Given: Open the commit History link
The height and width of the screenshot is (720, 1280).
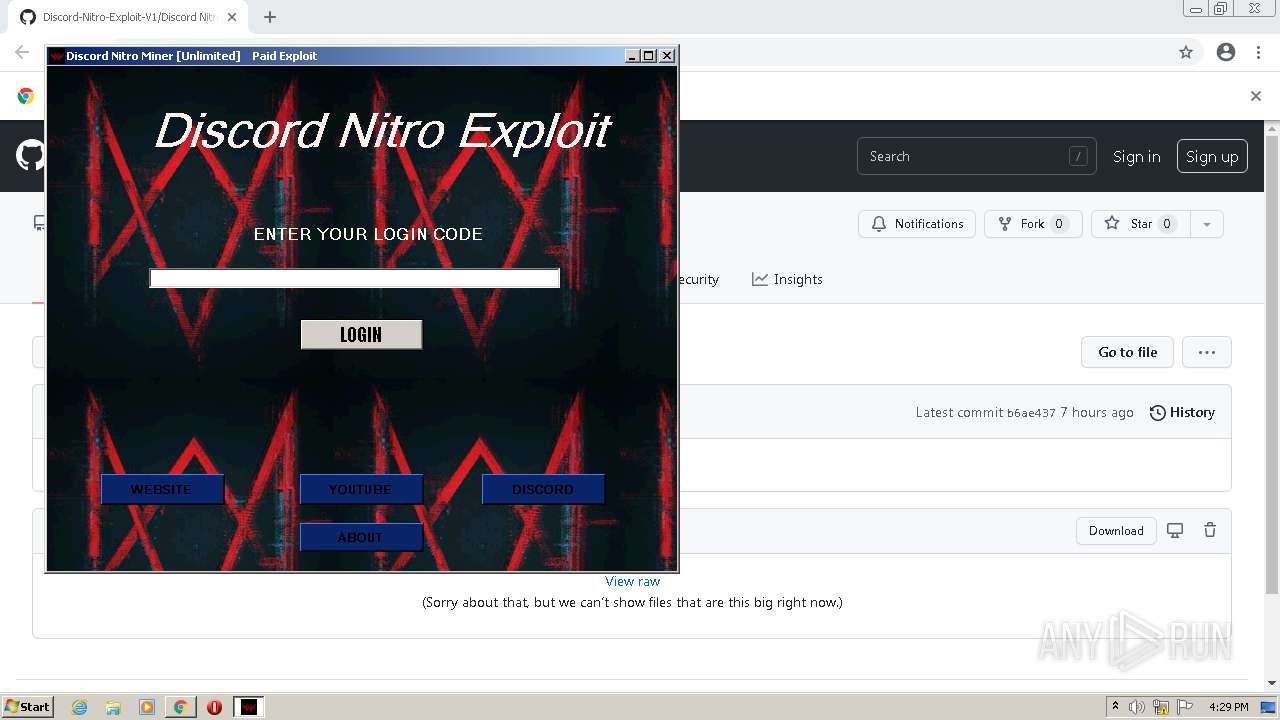Looking at the screenshot, I should click(x=1182, y=412).
